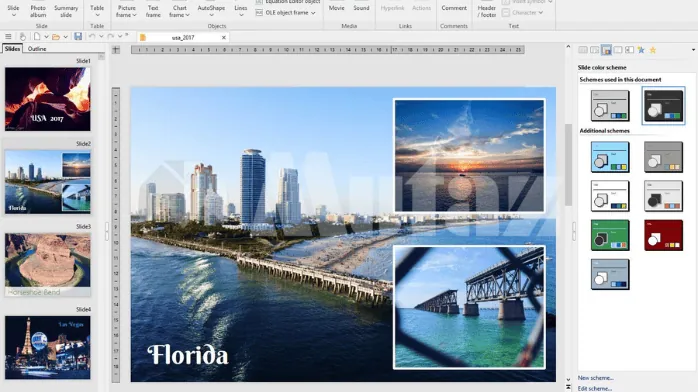Open Chart frame dropdown

coord(179,11)
